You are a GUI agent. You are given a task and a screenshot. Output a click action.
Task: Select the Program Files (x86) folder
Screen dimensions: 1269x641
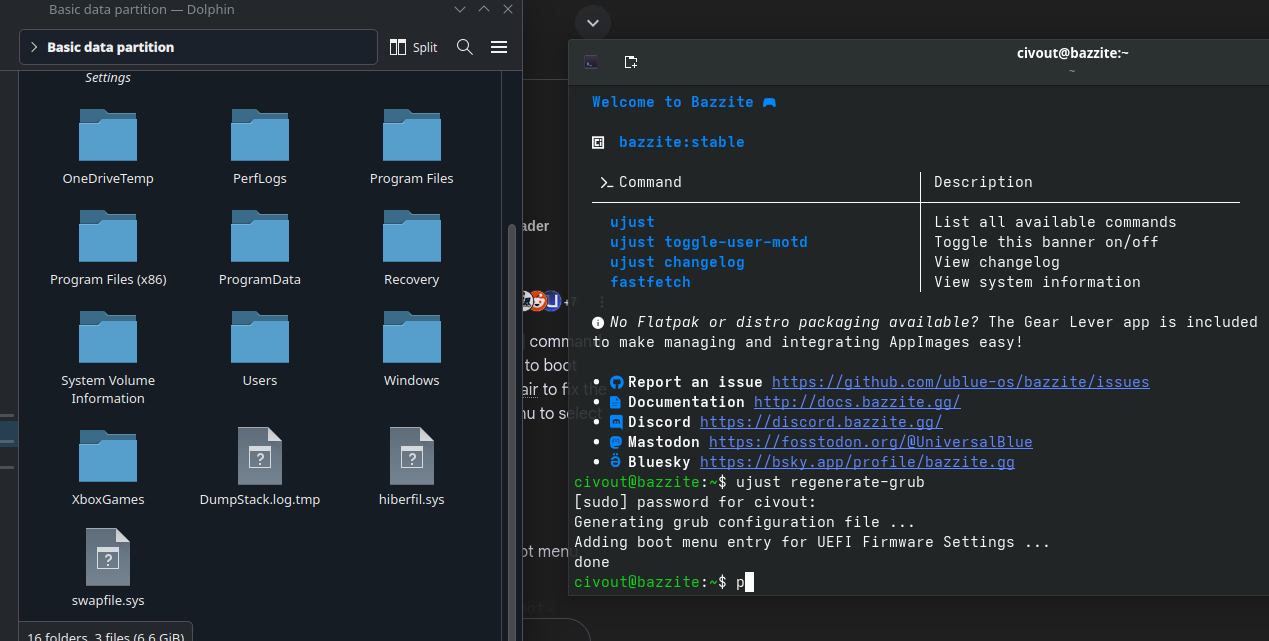click(x=108, y=236)
